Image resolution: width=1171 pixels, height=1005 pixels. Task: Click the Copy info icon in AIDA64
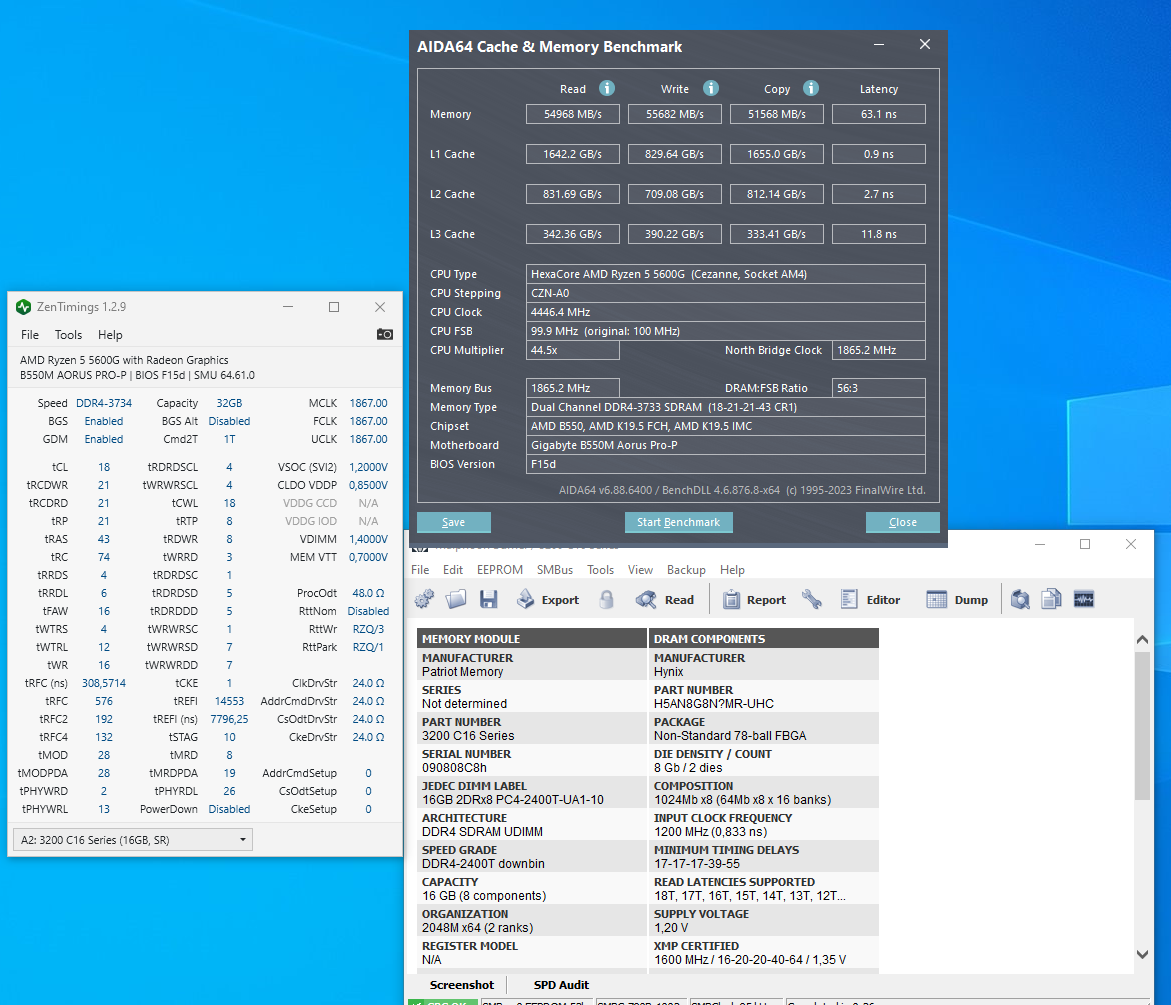coord(811,88)
